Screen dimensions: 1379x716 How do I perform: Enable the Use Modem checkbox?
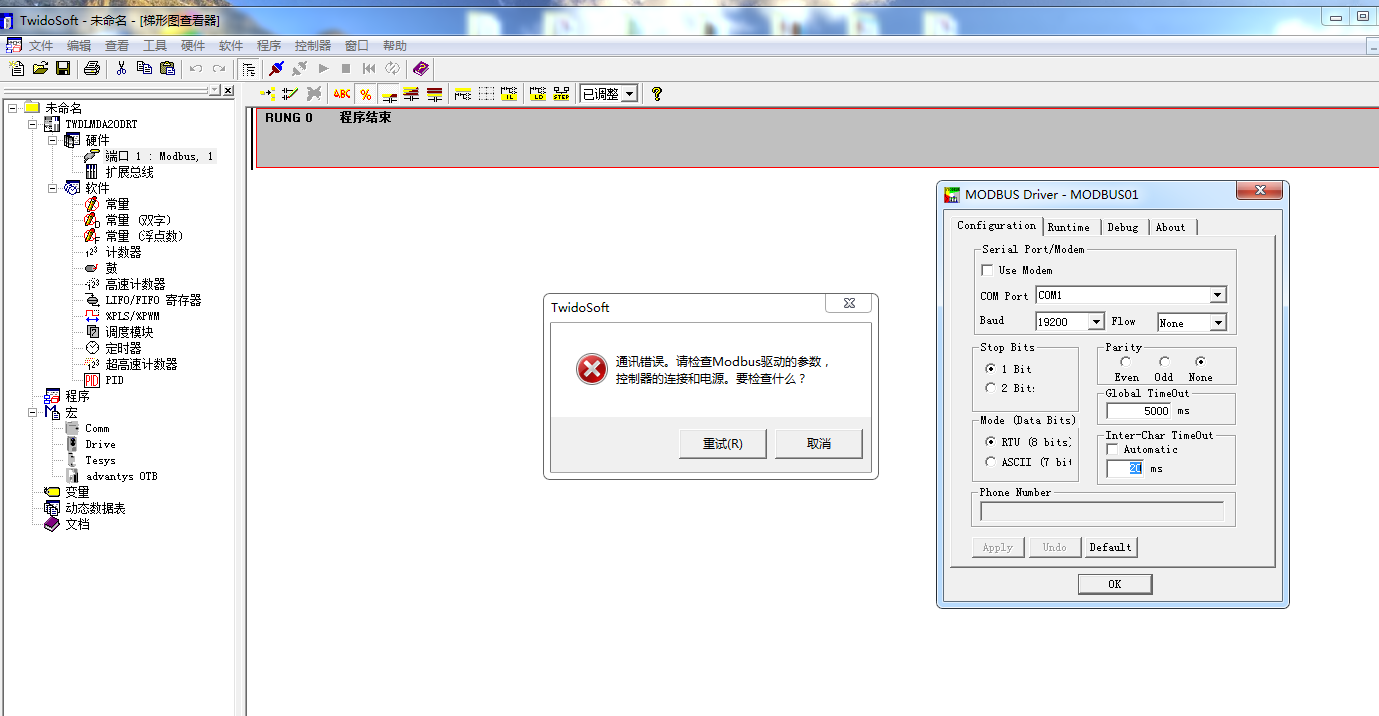point(988,270)
